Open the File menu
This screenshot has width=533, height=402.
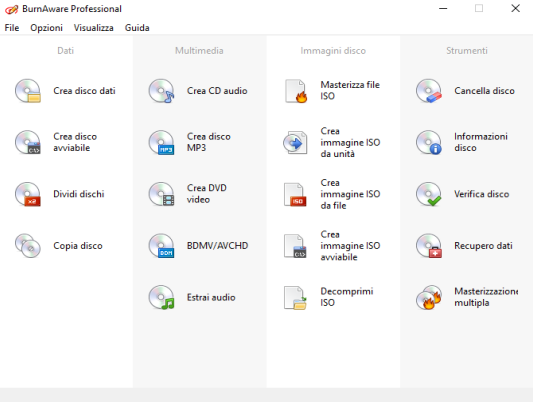12,28
